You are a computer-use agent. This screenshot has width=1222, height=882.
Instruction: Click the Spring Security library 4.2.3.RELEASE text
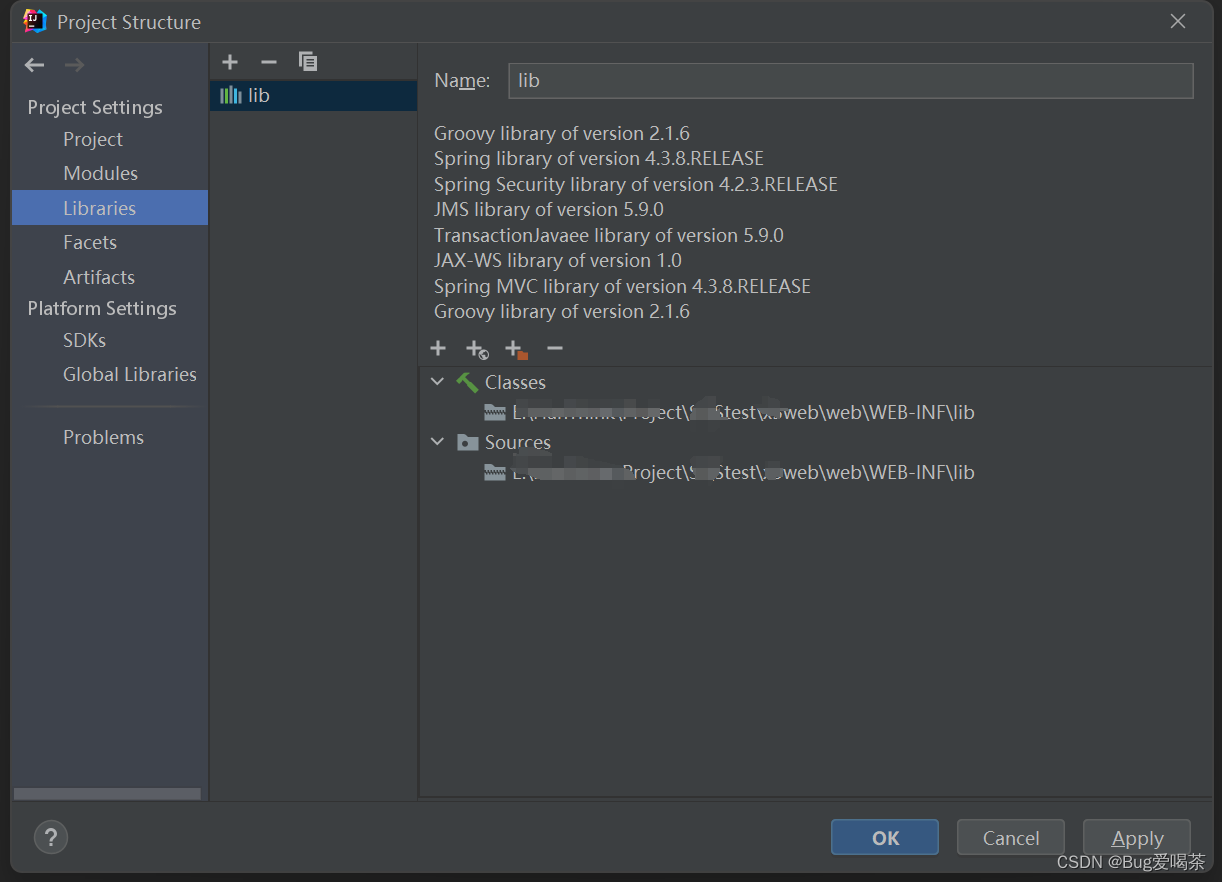(636, 184)
